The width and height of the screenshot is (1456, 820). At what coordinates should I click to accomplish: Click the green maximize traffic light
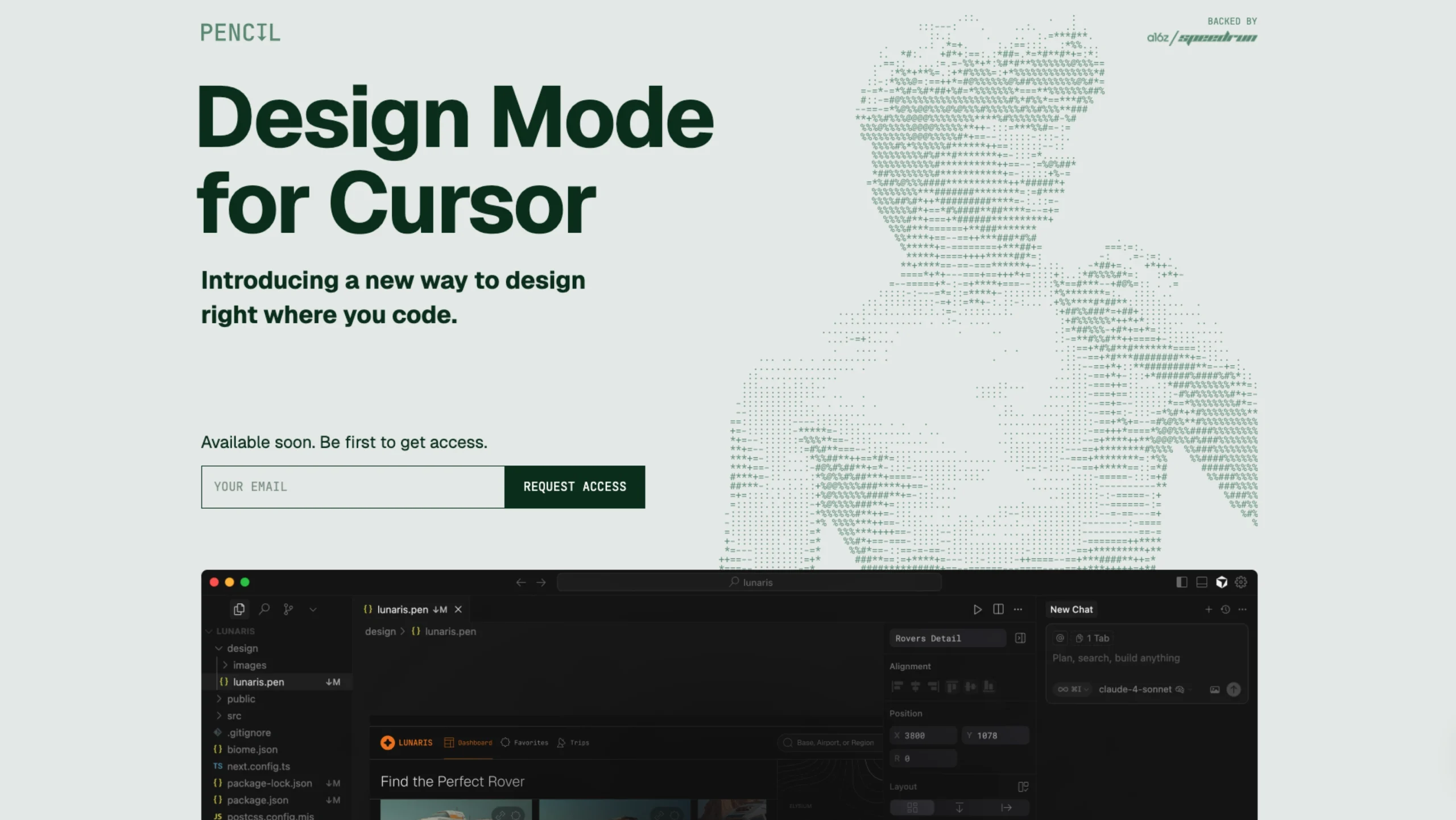[x=245, y=582]
